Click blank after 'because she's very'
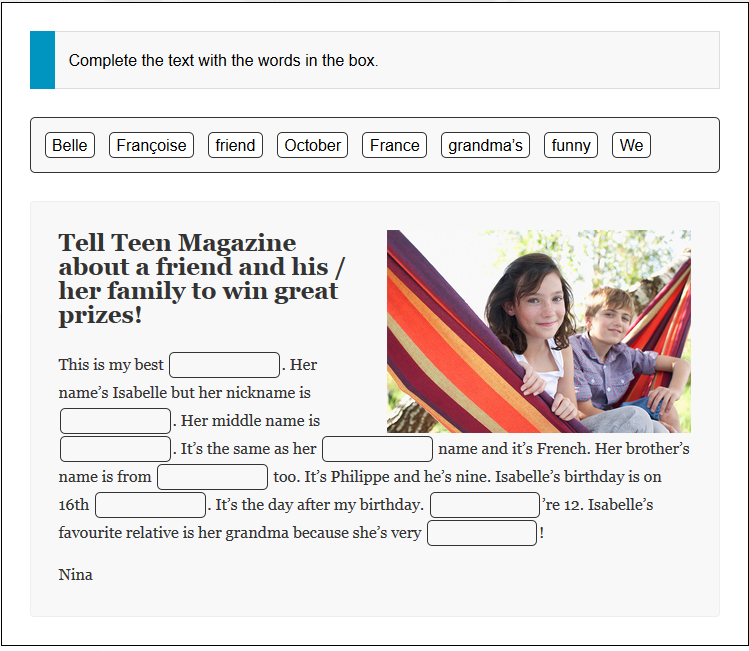 [482, 533]
